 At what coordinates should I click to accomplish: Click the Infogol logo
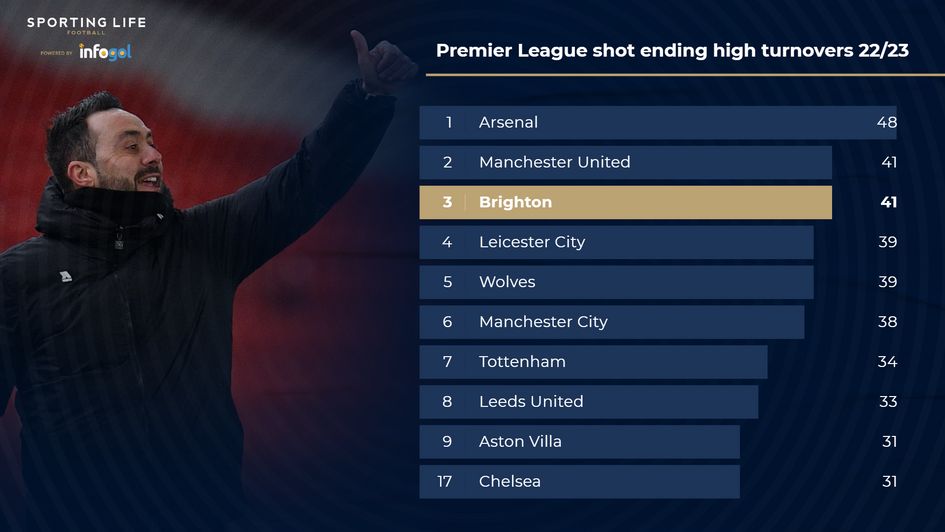click(x=105, y=52)
